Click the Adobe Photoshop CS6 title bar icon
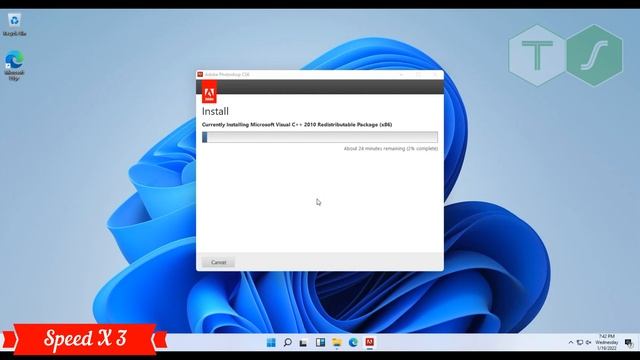The width and height of the screenshot is (640, 360). [x=200, y=74]
